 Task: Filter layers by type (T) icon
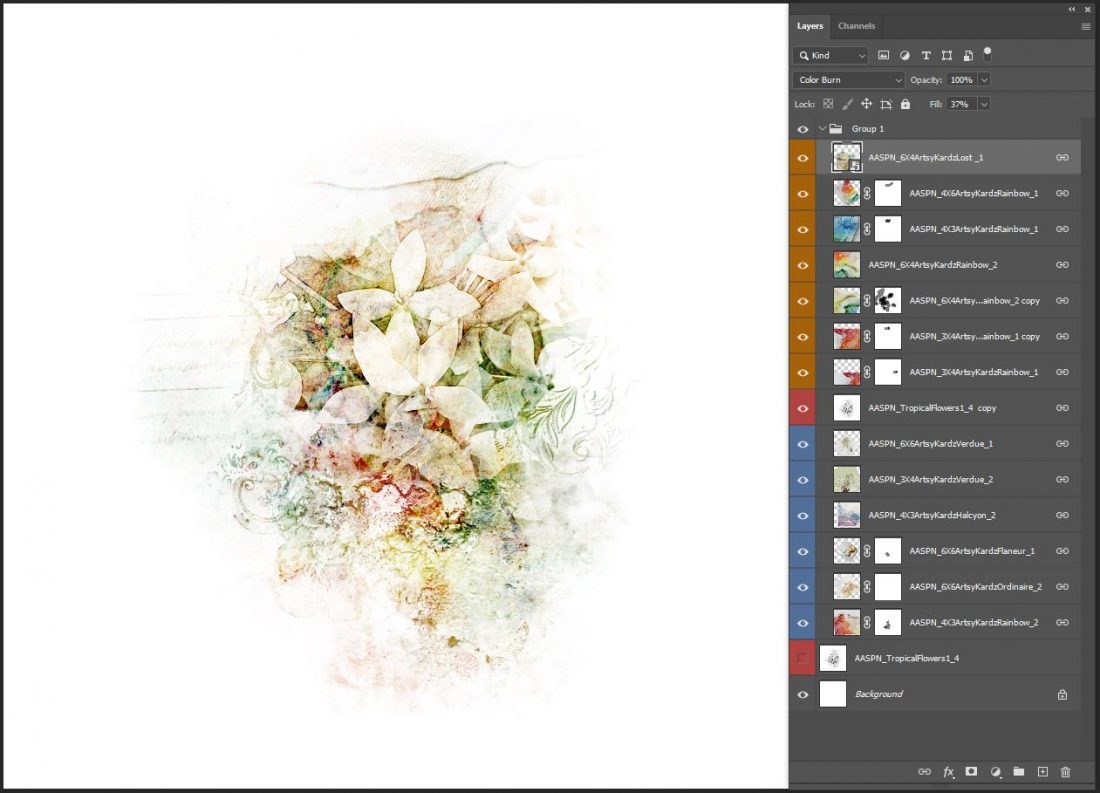coord(926,55)
